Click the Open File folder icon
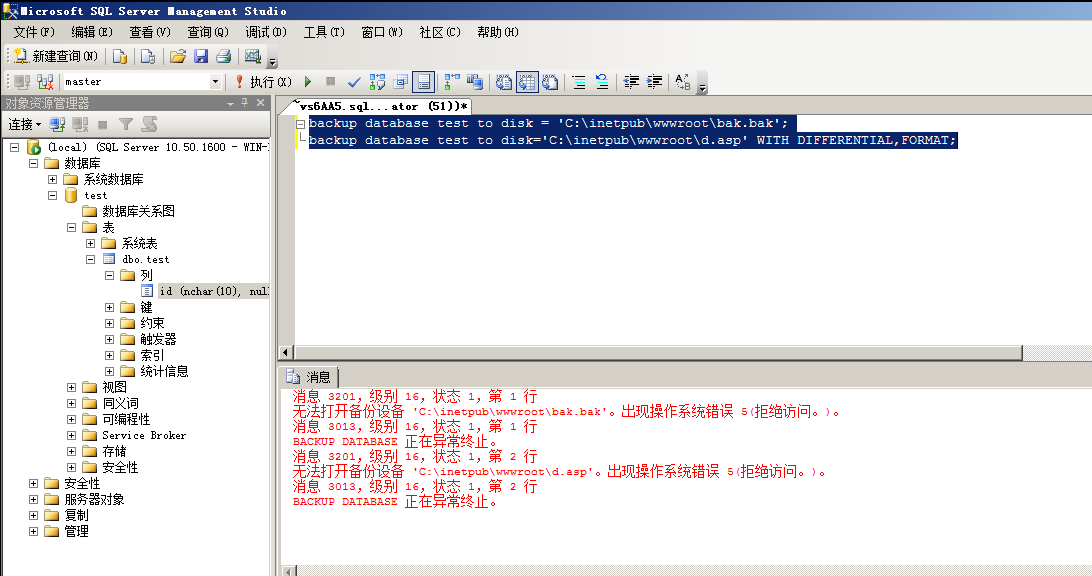Image resolution: width=1092 pixels, height=576 pixels. coord(178,56)
